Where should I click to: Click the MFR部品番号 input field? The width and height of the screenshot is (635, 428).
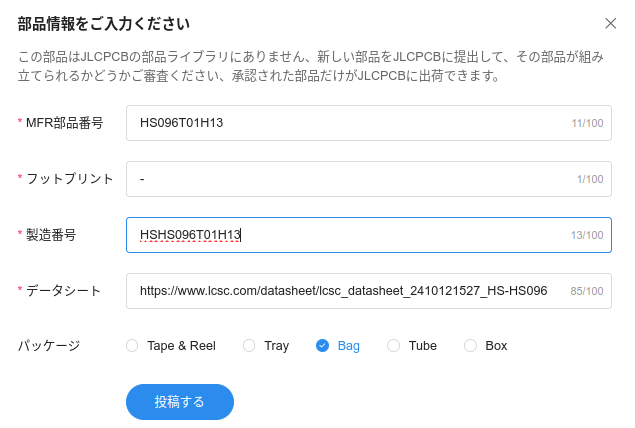click(x=369, y=123)
